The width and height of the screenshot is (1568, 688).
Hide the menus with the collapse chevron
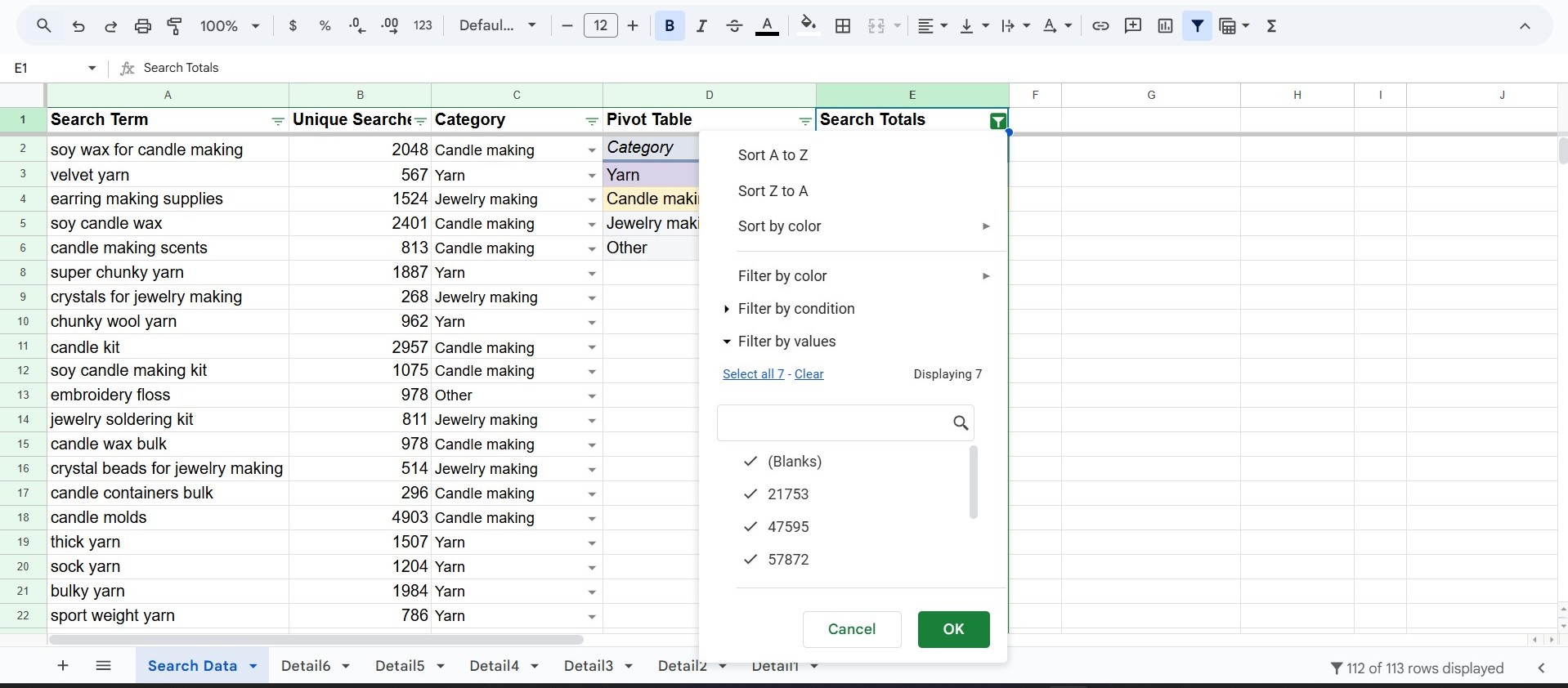point(1525,26)
